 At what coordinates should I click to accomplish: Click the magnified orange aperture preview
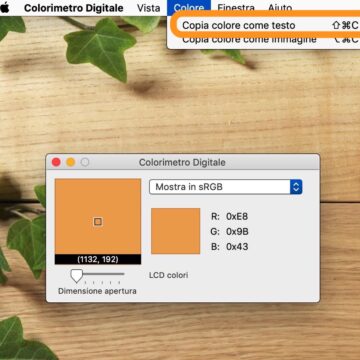pyautogui.click(x=98, y=216)
